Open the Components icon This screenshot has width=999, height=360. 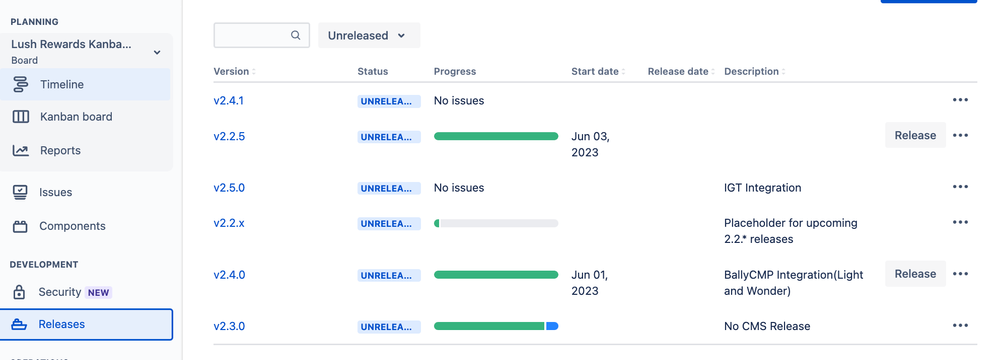pyautogui.click(x=20, y=226)
